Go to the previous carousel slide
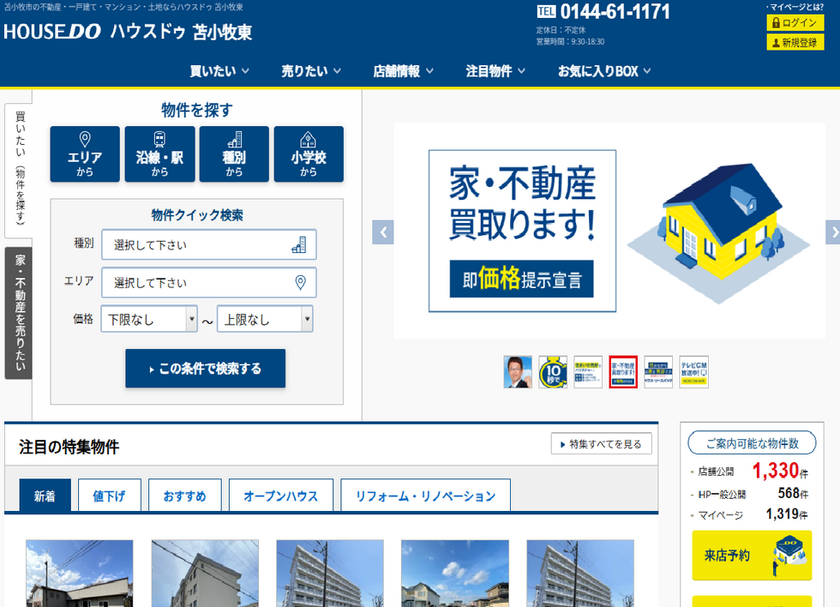This screenshot has width=840, height=607. click(382, 232)
